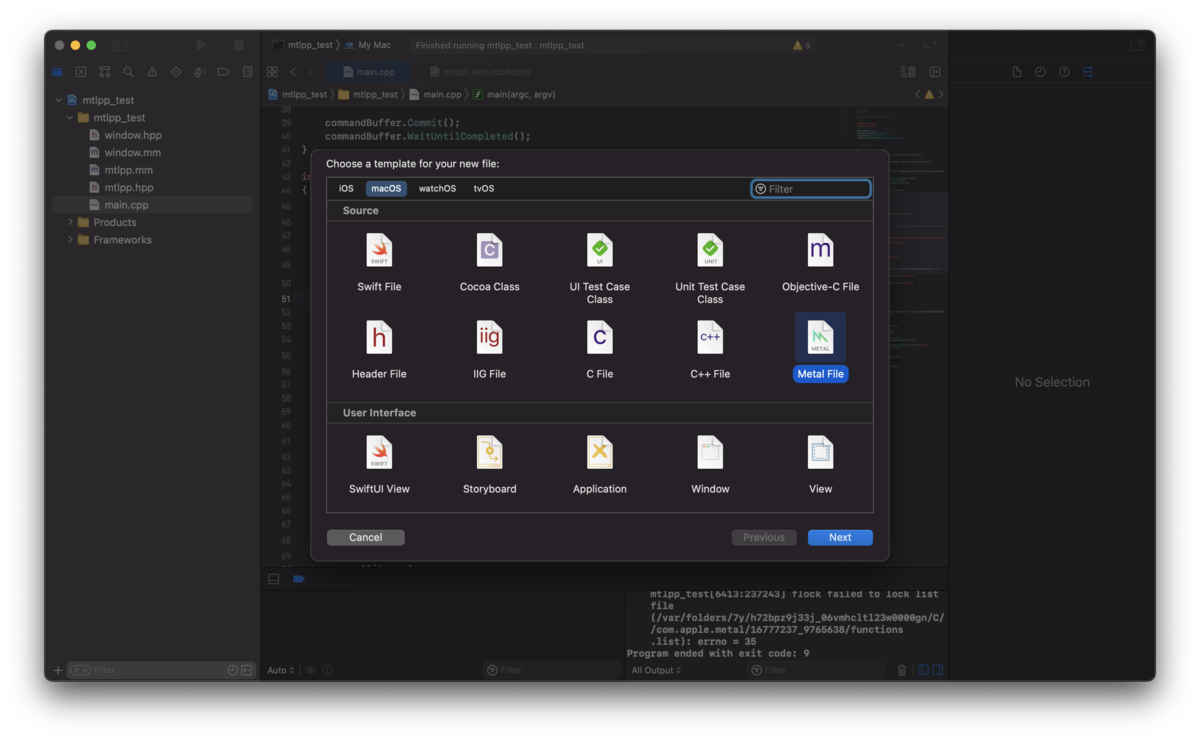The image size is (1200, 740).
Task: Toggle breakpoints activation in debug bar
Action: coord(298,579)
